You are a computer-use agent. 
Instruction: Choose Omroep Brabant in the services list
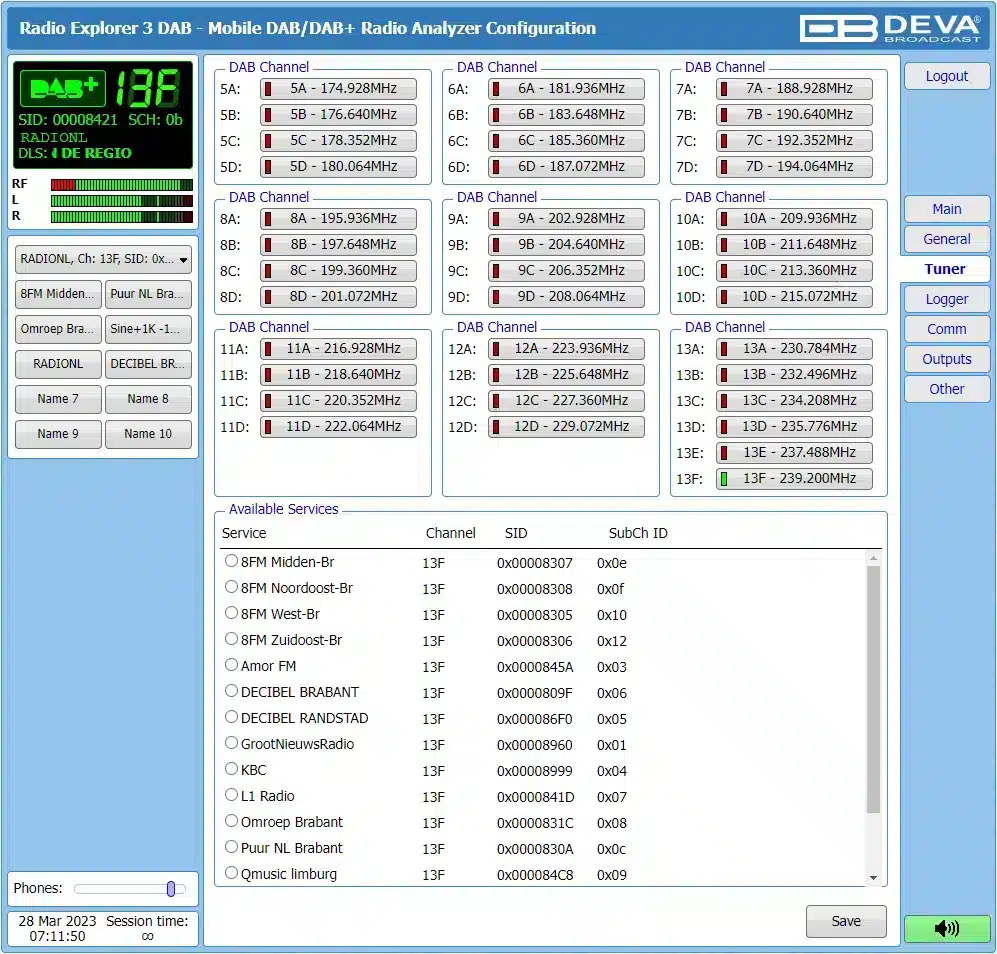coord(232,821)
